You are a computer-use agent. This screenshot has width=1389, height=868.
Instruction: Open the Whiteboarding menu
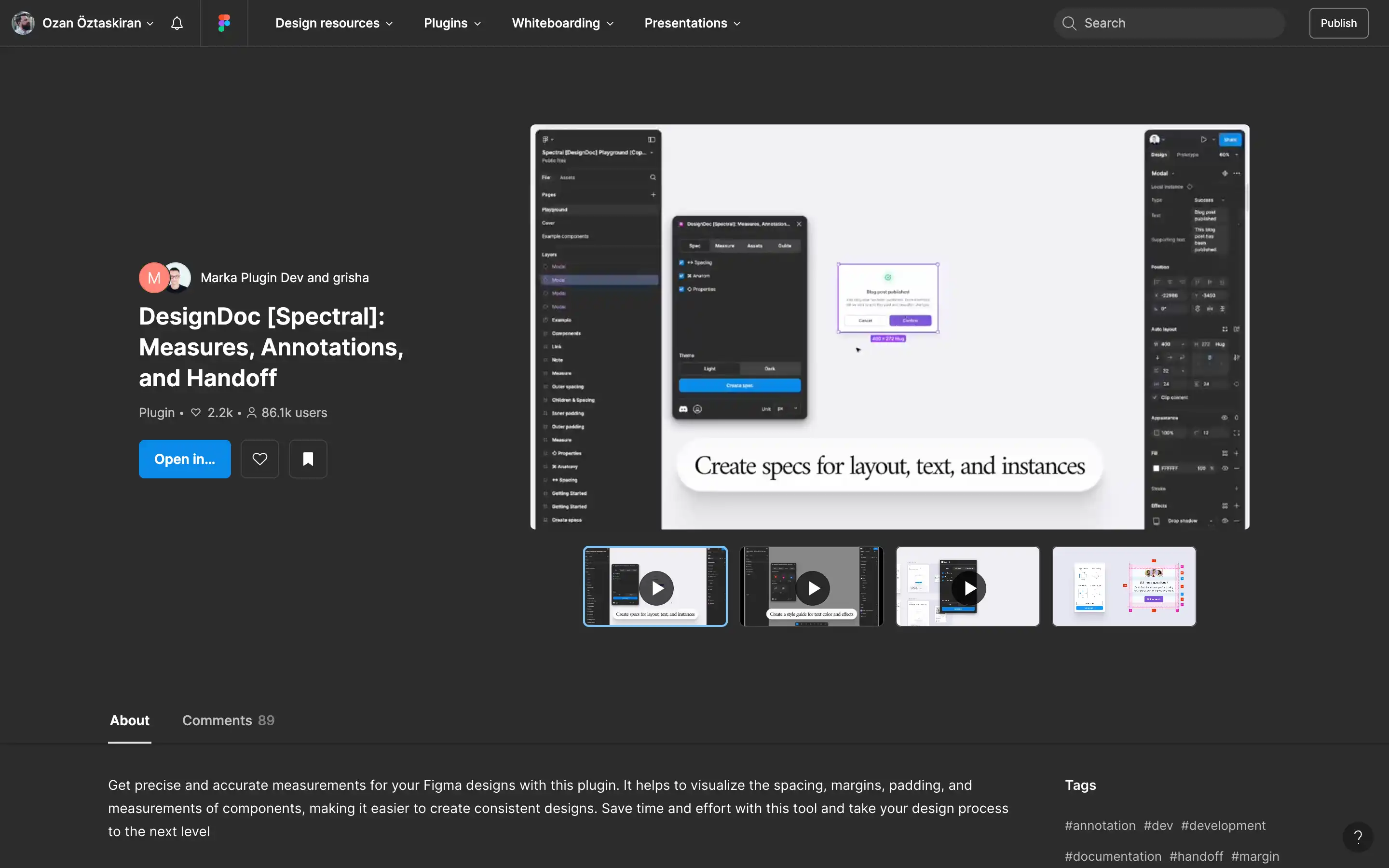[x=562, y=23]
